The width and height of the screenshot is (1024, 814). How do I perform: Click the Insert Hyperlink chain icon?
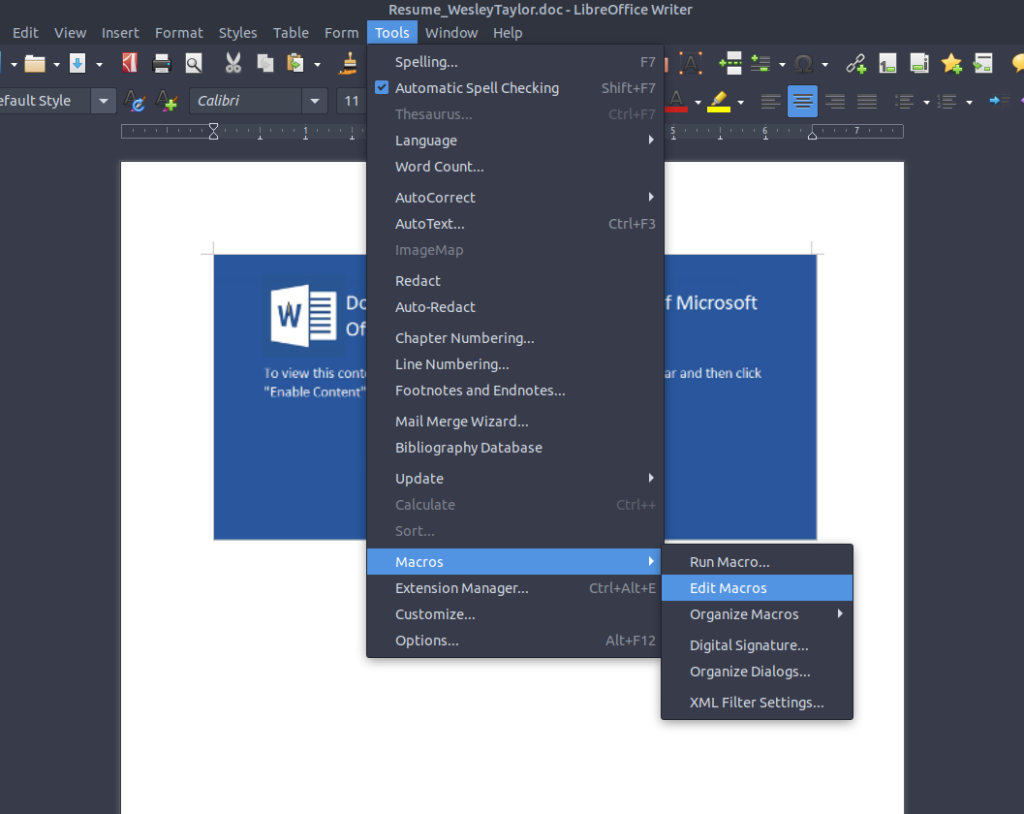point(856,63)
